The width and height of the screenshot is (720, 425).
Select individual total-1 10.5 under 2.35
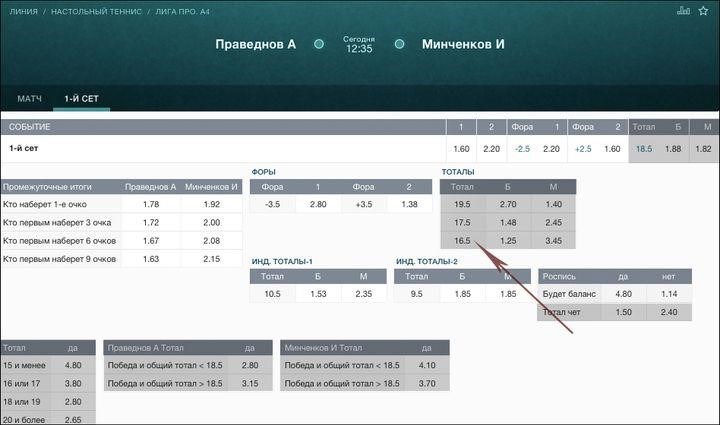[363, 294]
